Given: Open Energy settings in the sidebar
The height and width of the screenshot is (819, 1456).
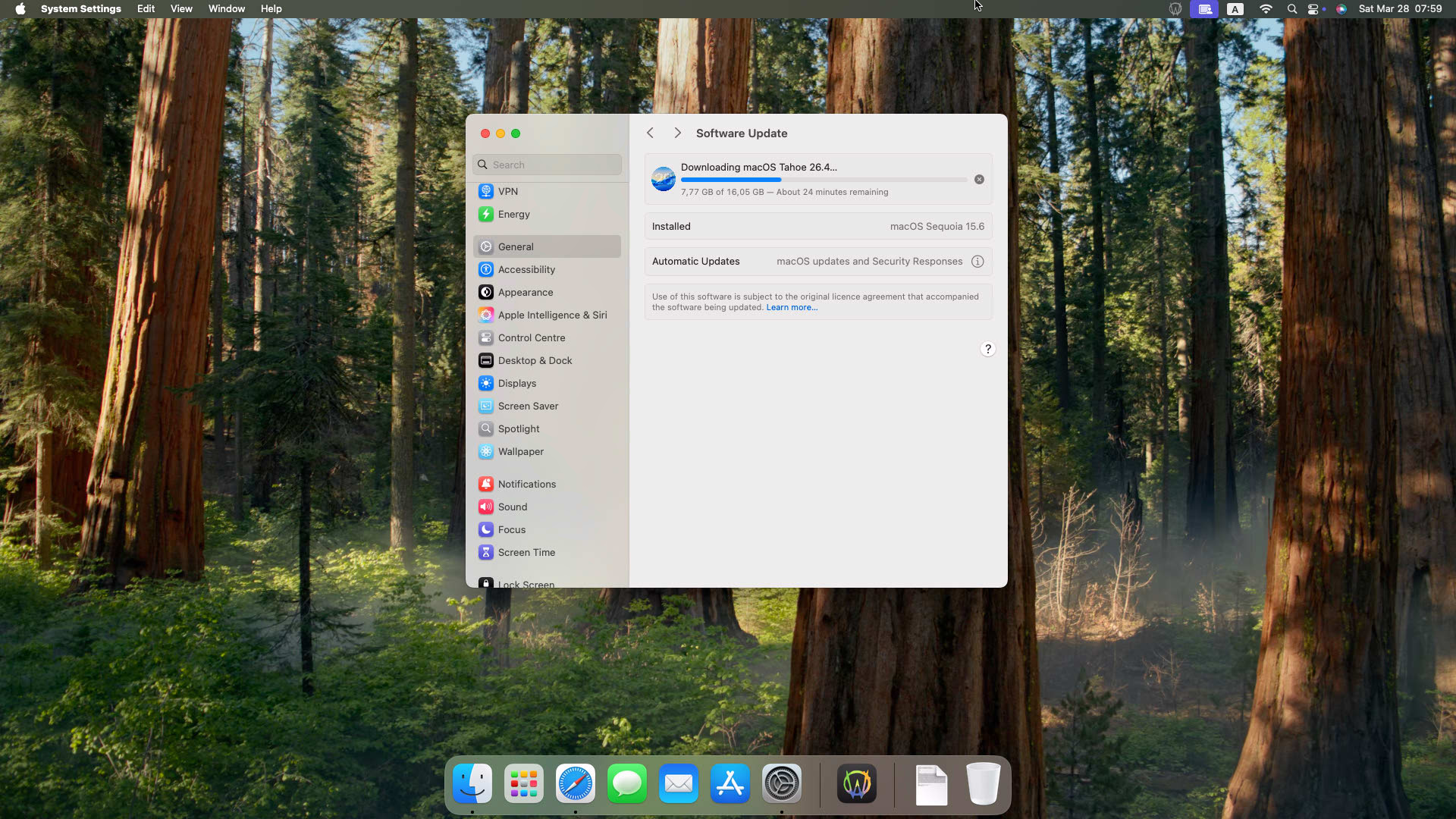Looking at the screenshot, I should pos(547,215).
